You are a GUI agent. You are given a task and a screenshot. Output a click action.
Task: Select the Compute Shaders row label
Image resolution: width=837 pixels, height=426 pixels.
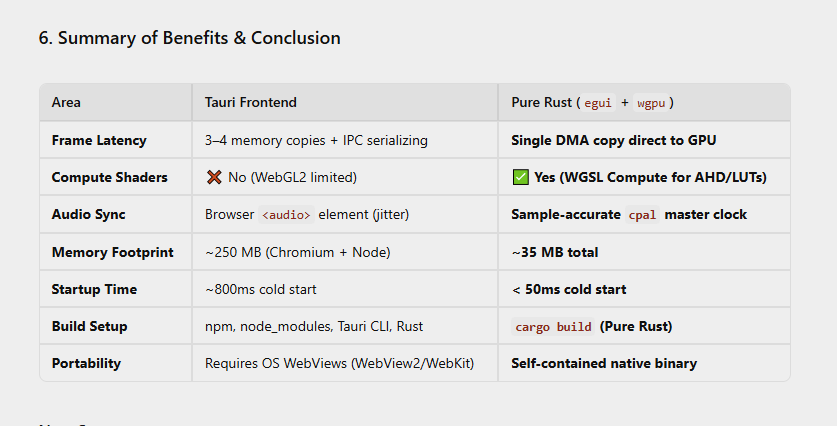[x=109, y=177]
